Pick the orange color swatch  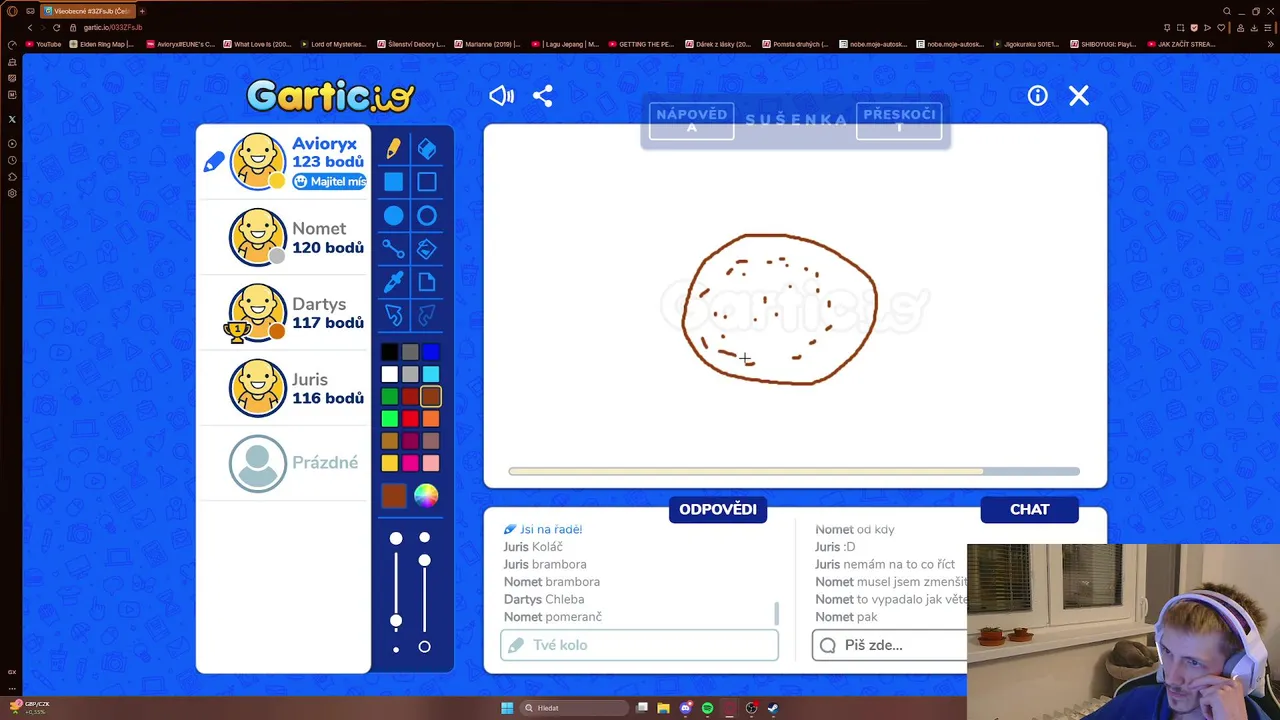click(x=431, y=419)
